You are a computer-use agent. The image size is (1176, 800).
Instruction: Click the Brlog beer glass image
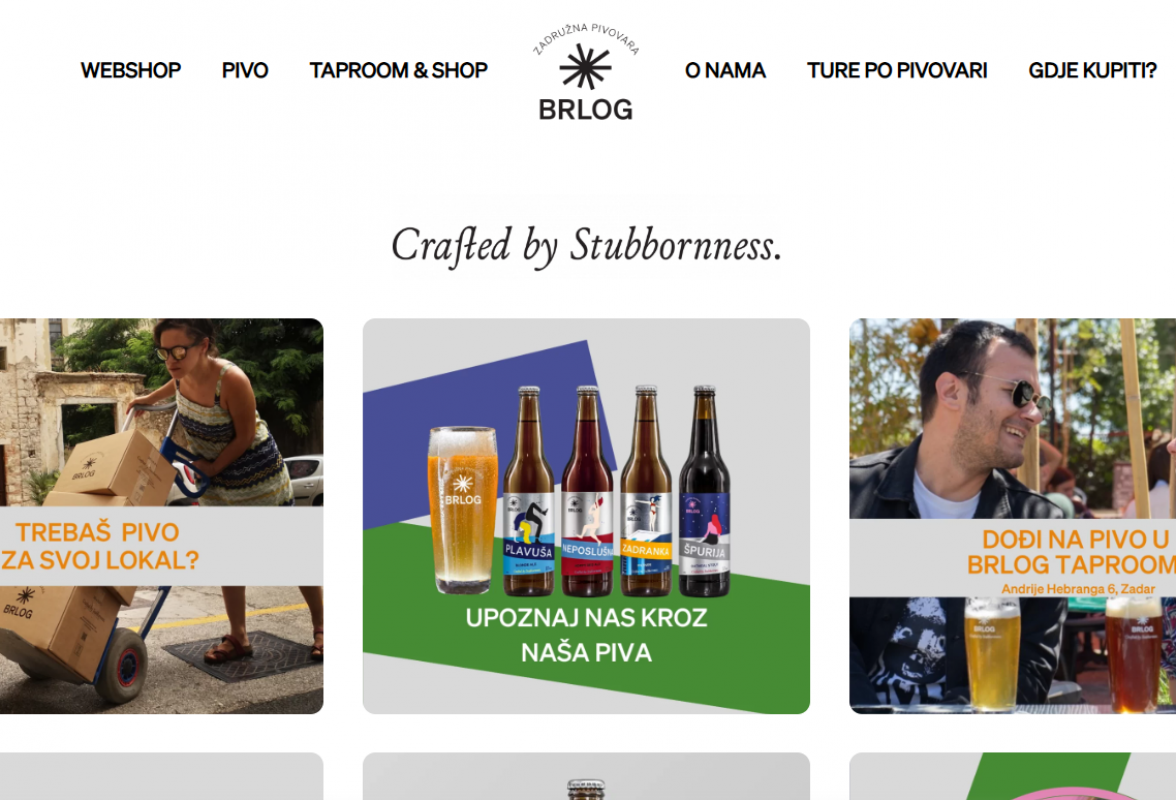coord(462,510)
